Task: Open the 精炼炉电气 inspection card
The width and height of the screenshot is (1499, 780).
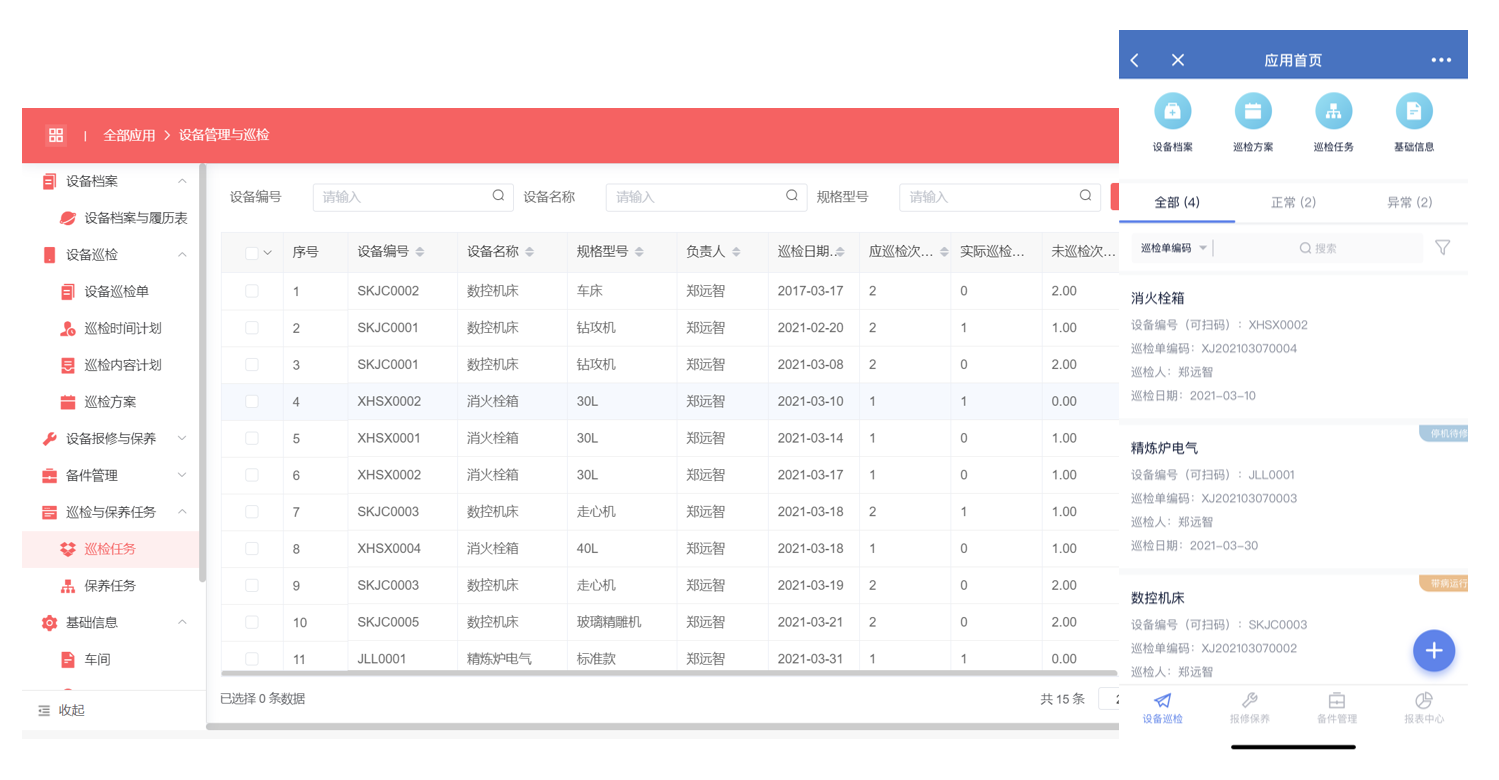Action: (x=1293, y=497)
